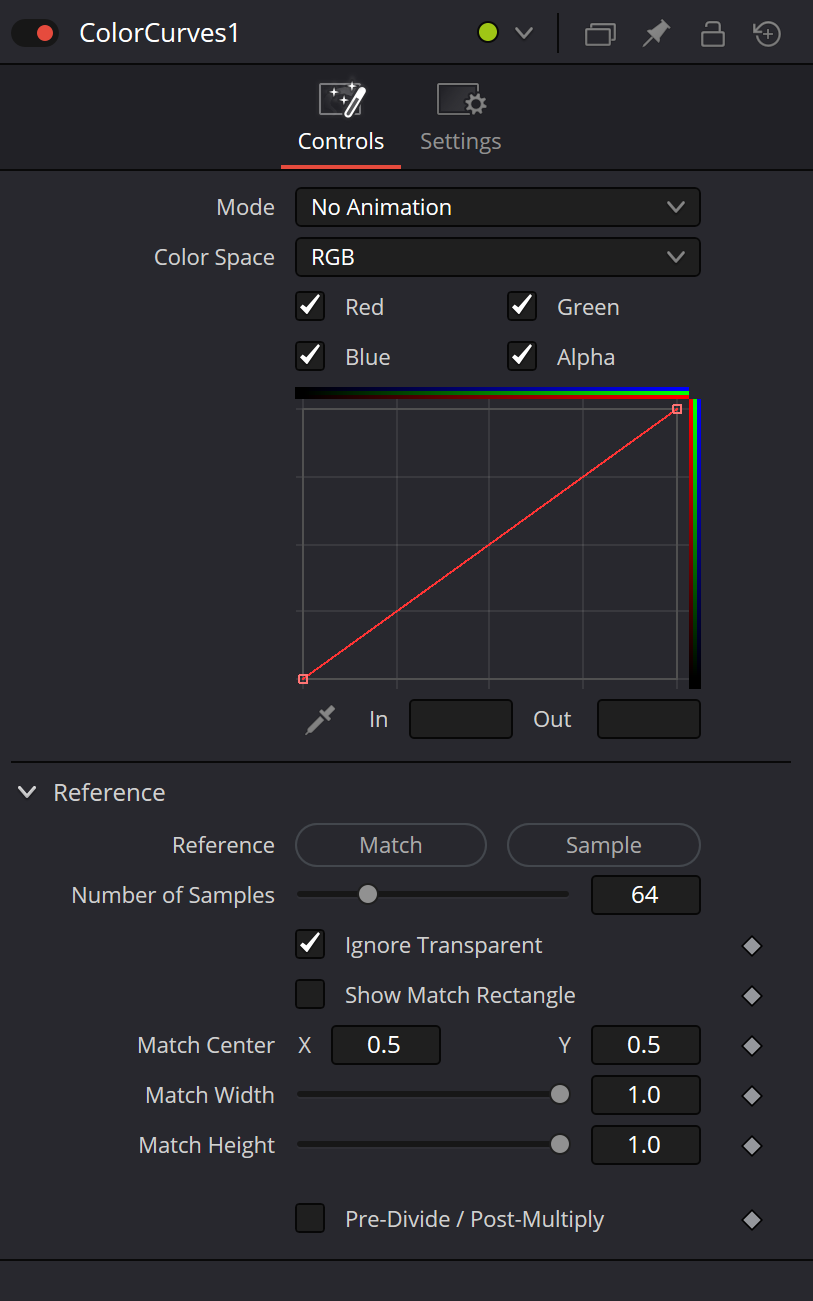813x1301 pixels.
Task: Select the top-right curve control point
Action: point(677,409)
